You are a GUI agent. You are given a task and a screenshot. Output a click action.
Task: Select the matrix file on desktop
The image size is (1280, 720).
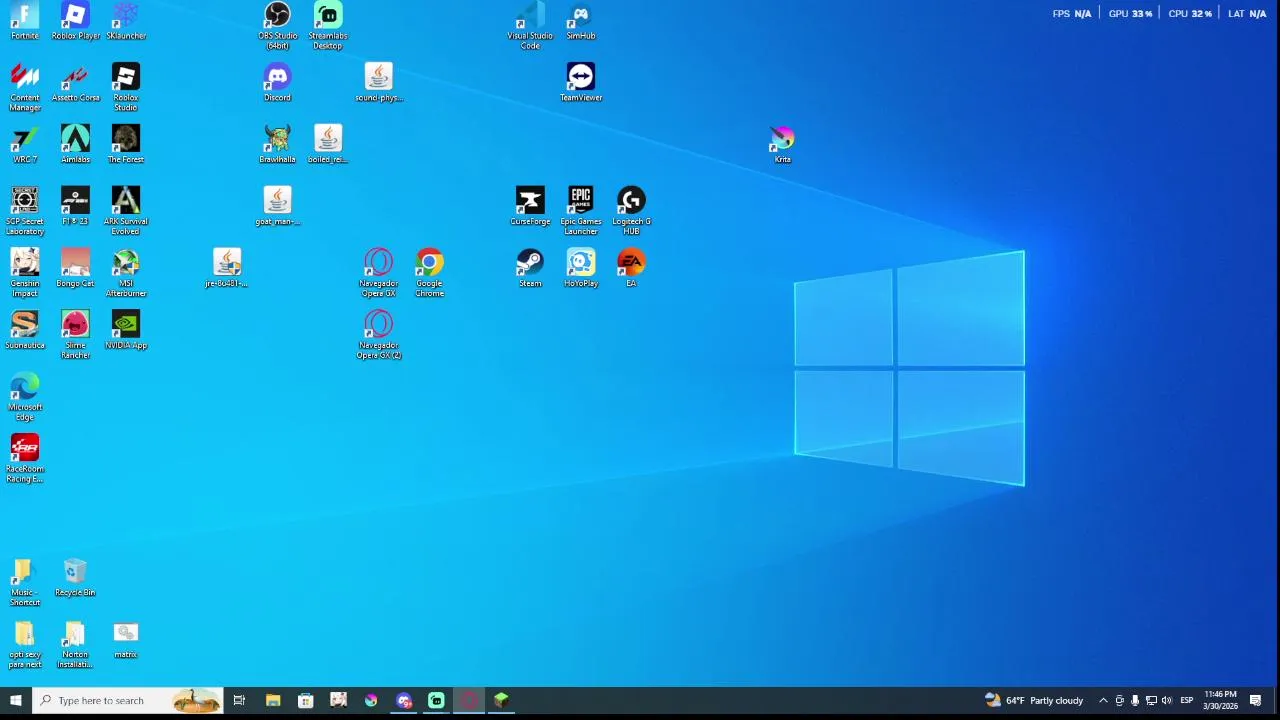pos(126,640)
